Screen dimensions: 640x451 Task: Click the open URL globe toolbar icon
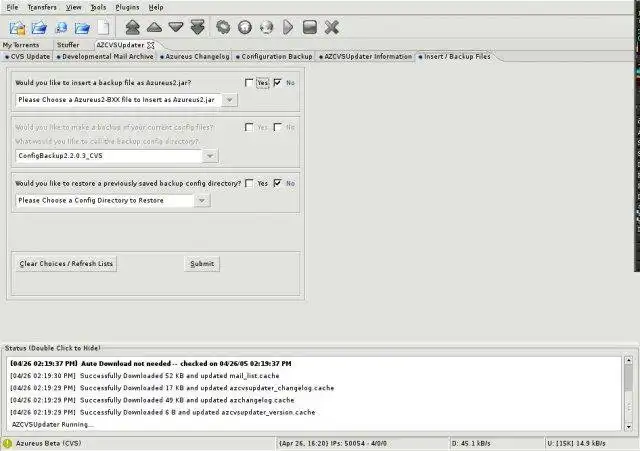(61, 27)
